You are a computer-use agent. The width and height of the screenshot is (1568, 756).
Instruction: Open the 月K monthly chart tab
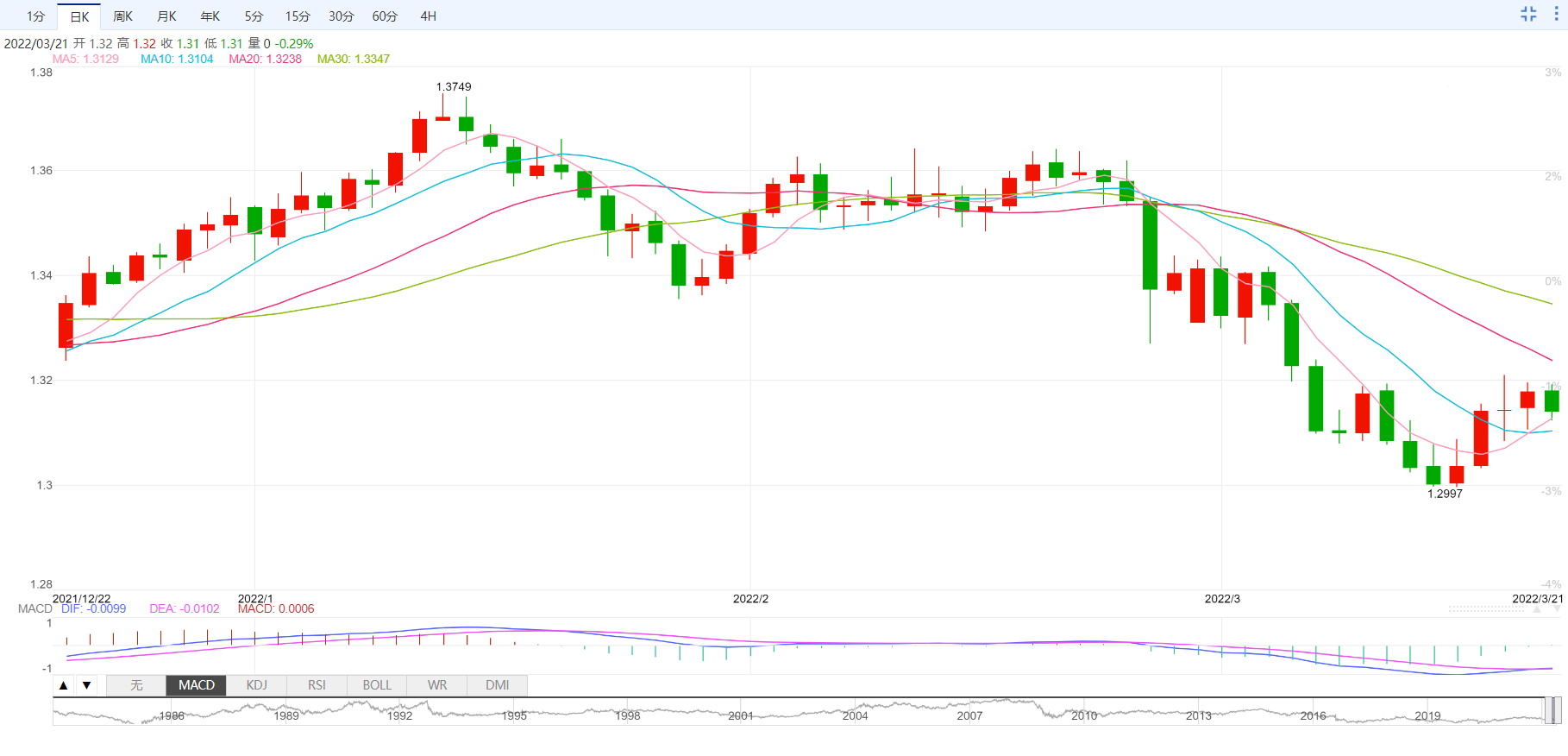coord(166,16)
